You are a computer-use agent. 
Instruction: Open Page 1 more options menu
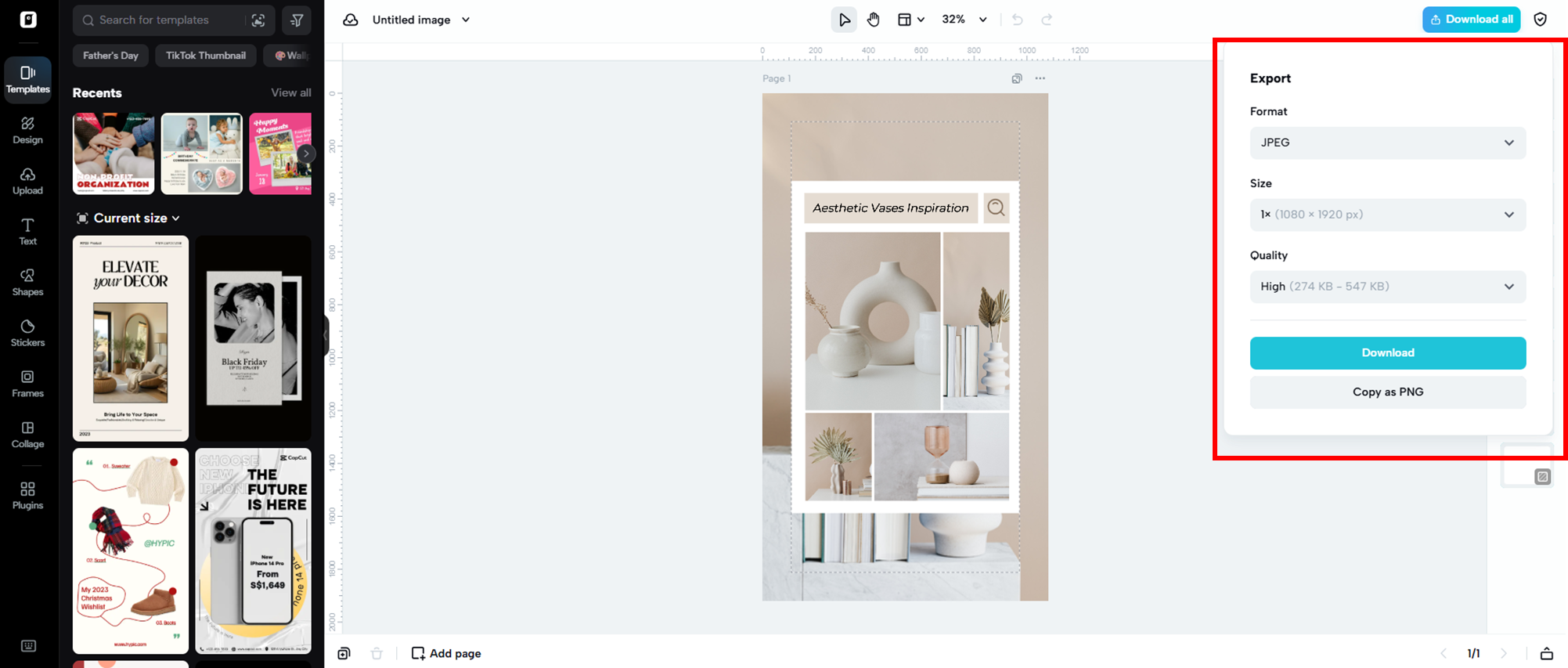coord(1040,78)
